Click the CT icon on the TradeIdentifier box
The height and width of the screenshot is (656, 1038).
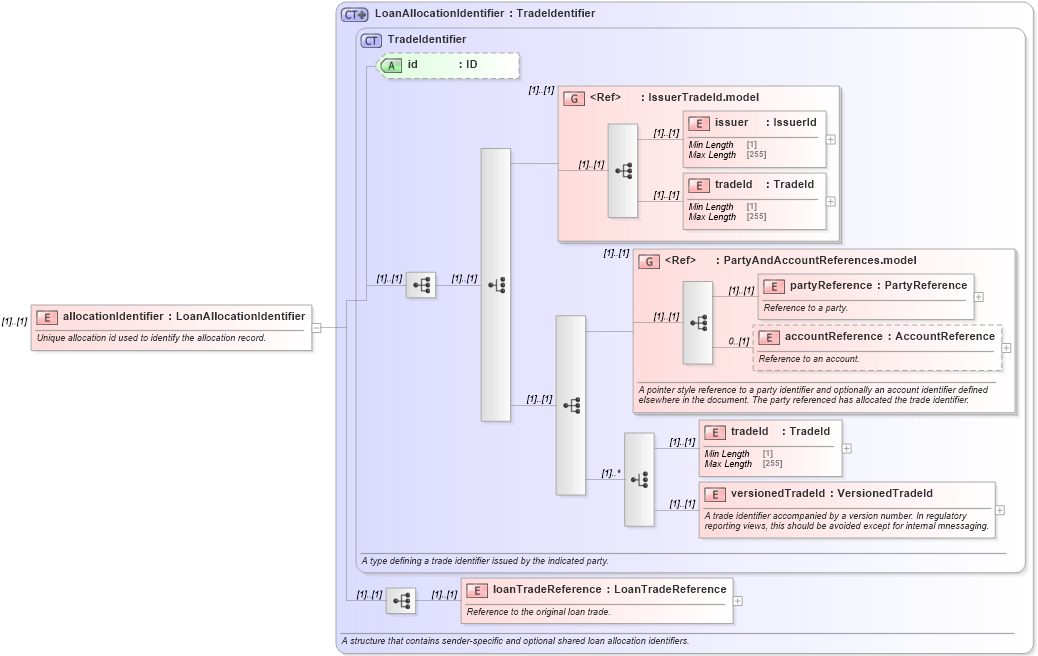(371, 40)
